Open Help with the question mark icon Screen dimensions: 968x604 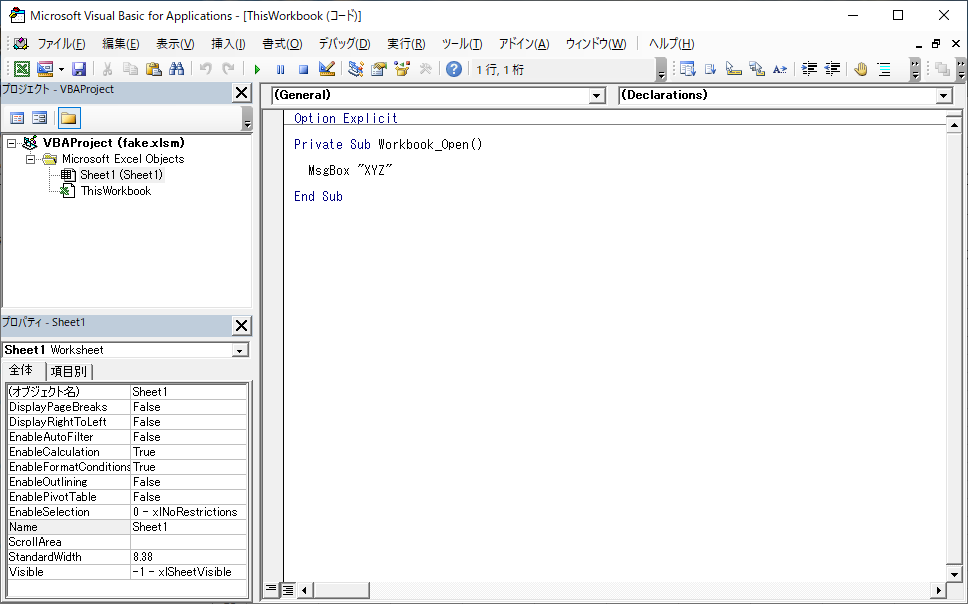coord(454,69)
